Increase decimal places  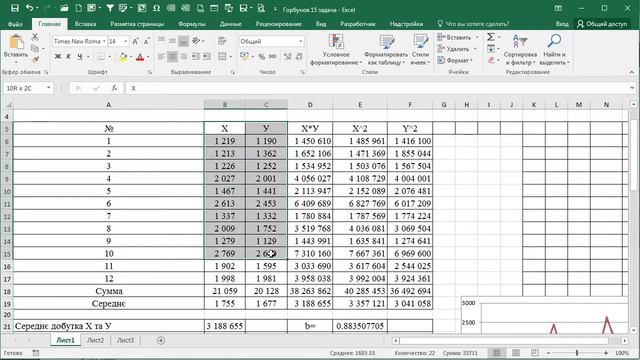click(288, 56)
